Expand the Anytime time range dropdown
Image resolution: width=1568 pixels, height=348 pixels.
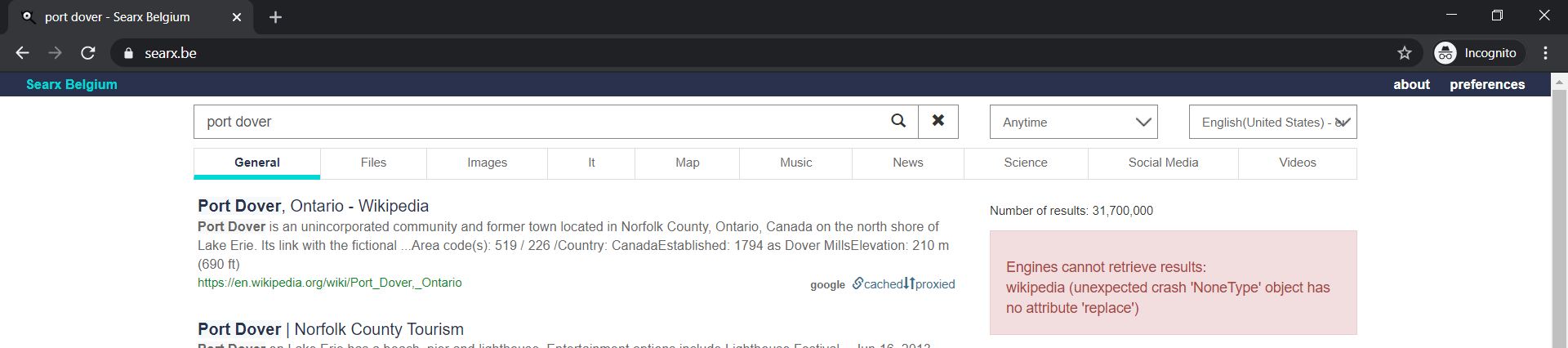pyautogui.click(x=1074, y=122)
